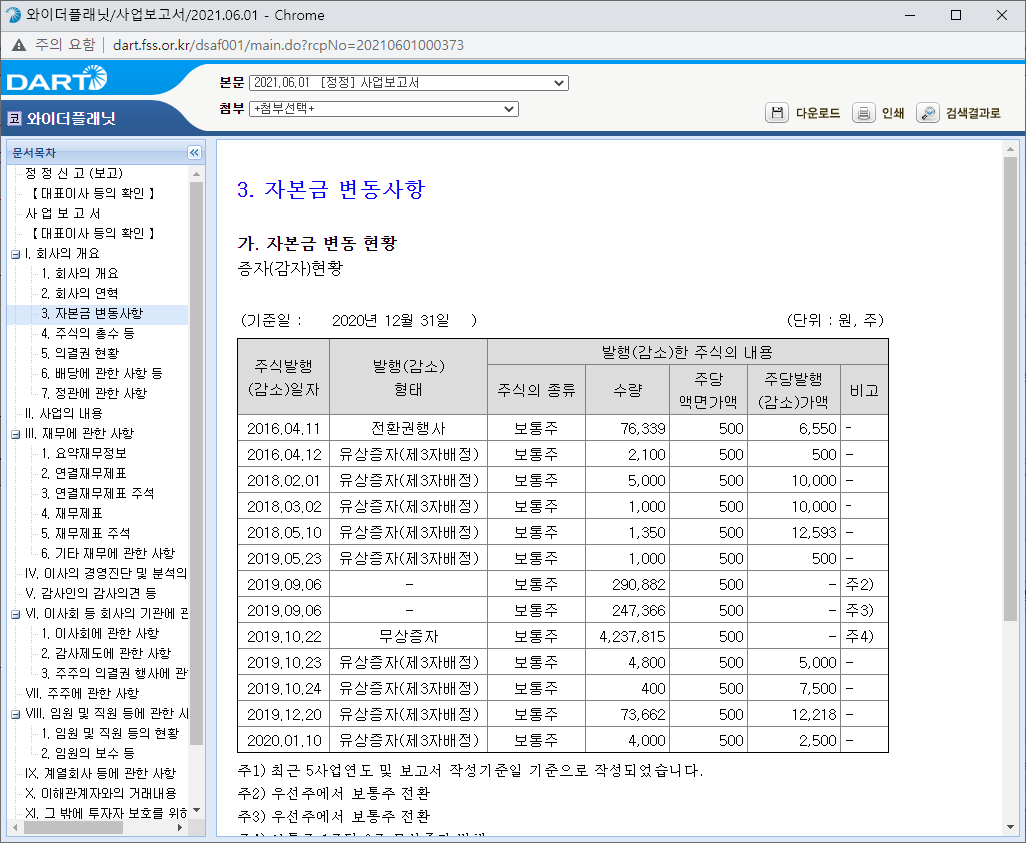The height and width of the screenshot is (843, 1026).
Task: Click the 12,593 issue price cell
Action: tap(793, 533)
